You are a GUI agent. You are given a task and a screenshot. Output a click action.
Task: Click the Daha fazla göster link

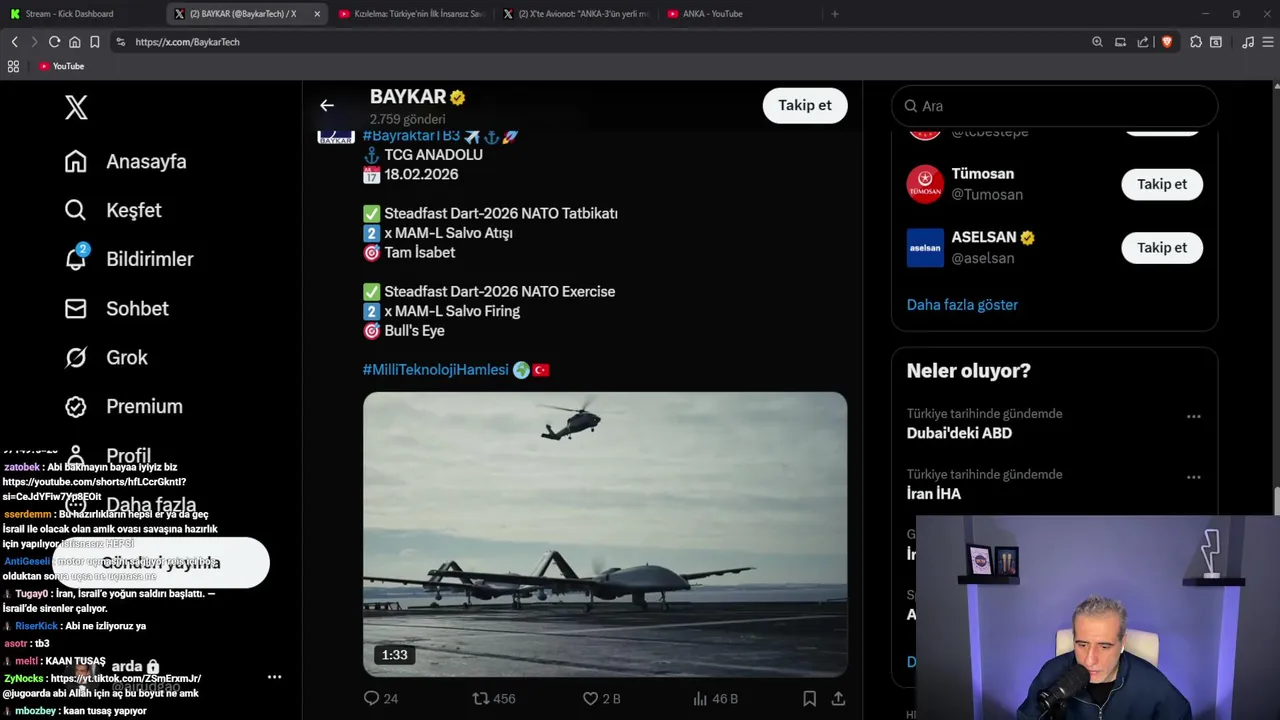(x=962, y=305)
